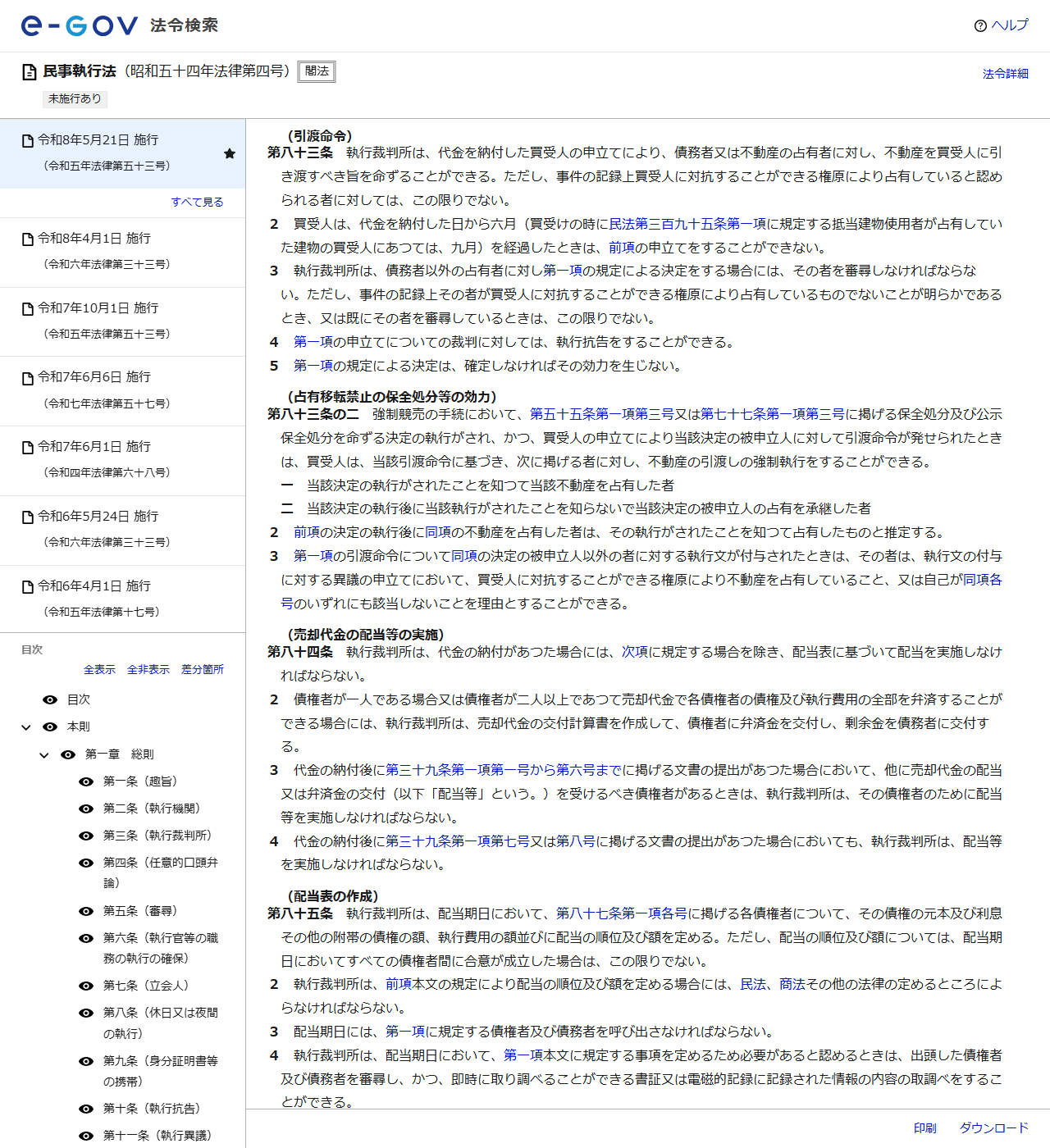Viewport: 1050px width, 1148px height.
Task: Follow the 第八十七条第一項各号 link
Action: pos(622,913)
